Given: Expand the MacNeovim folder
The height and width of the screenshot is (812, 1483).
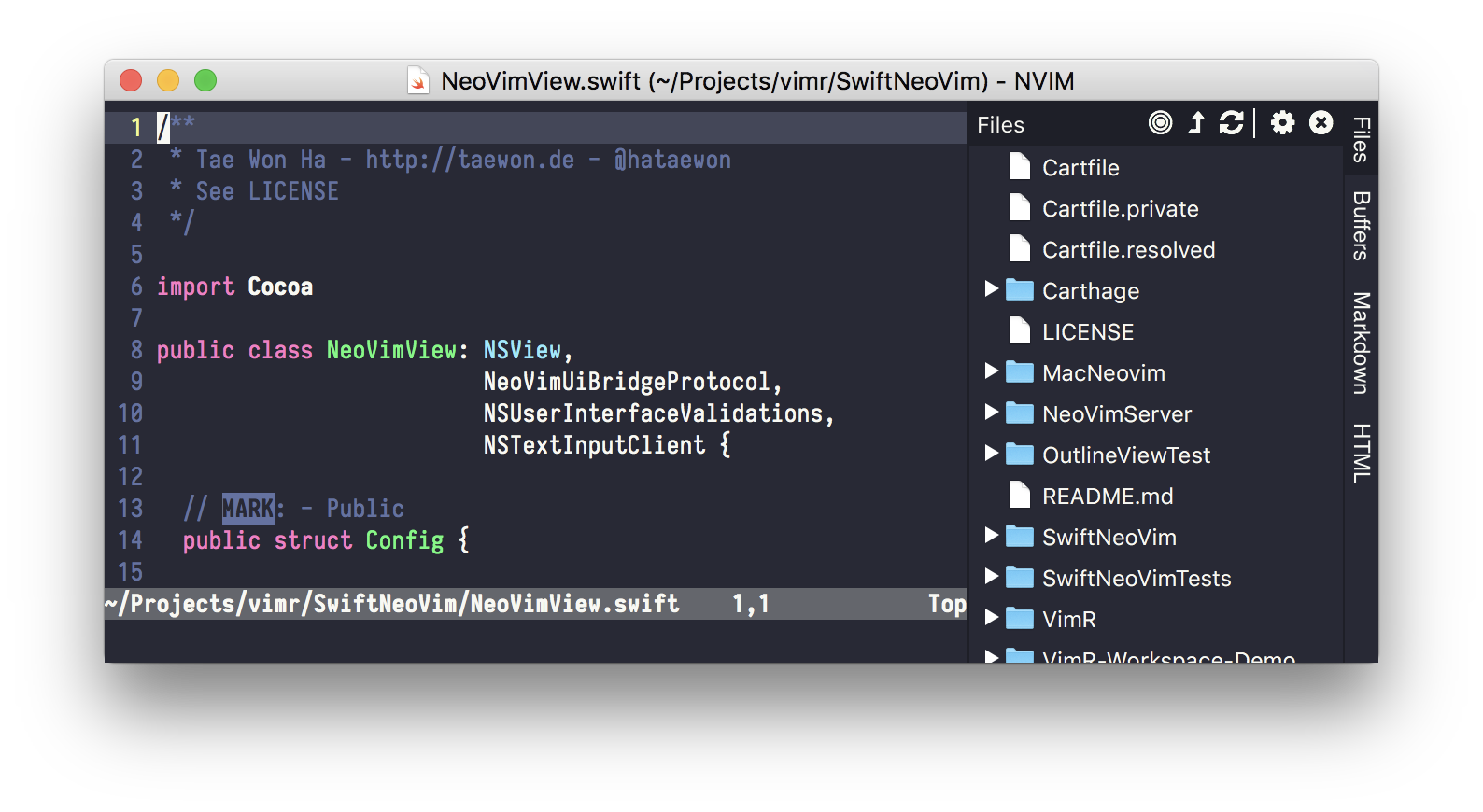Looking at the screenshot, I should click(992, 371).
